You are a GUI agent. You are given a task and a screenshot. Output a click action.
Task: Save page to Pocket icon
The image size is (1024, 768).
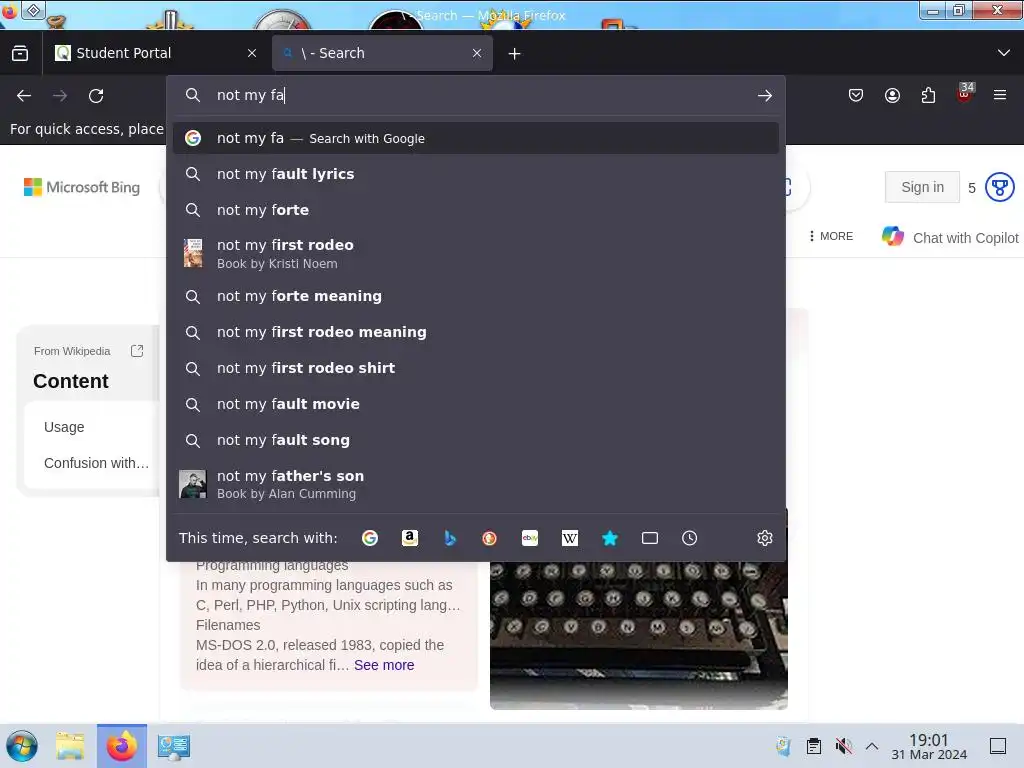(x=856, y=95)
